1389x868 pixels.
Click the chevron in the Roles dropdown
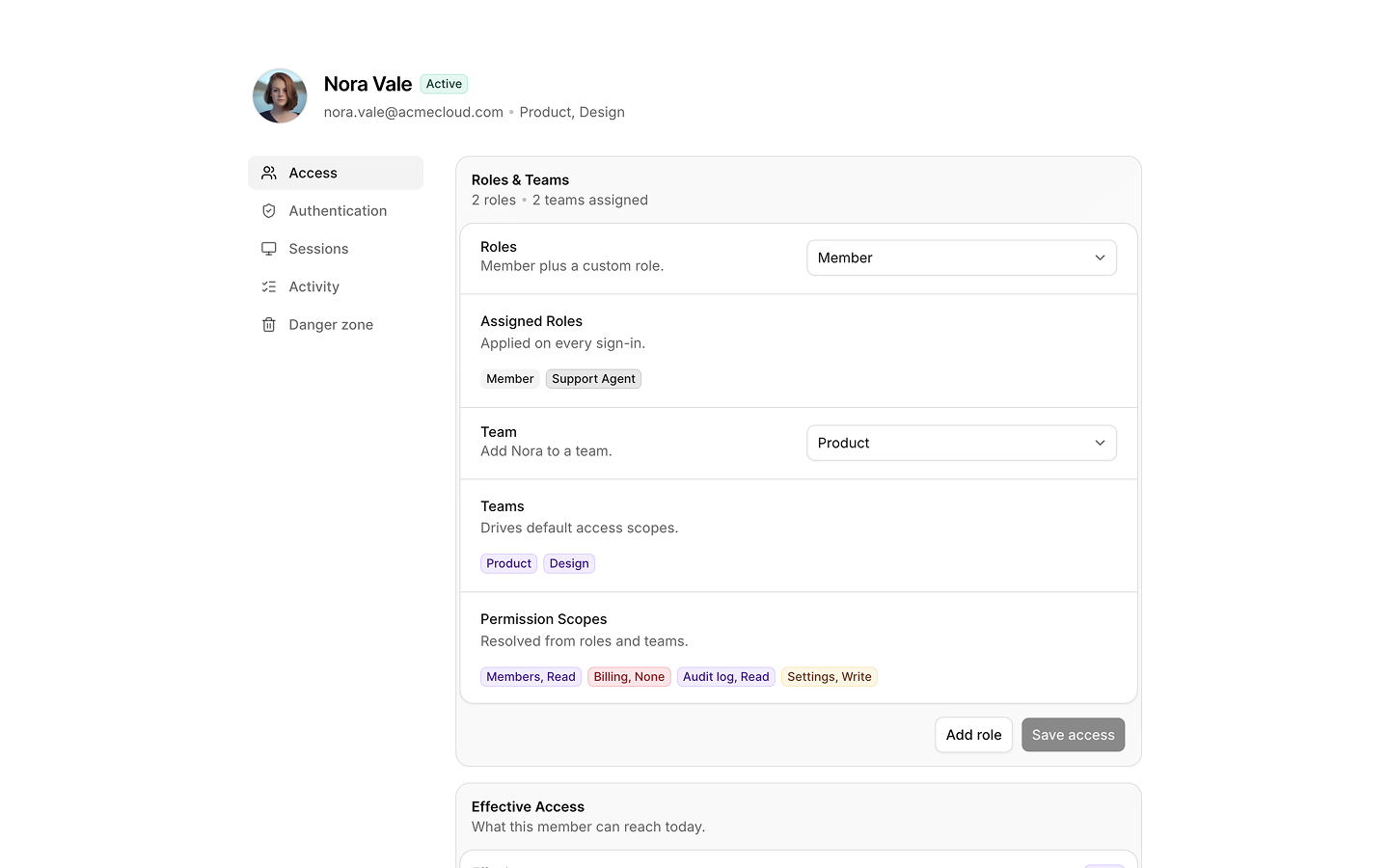click(1100, 258)
